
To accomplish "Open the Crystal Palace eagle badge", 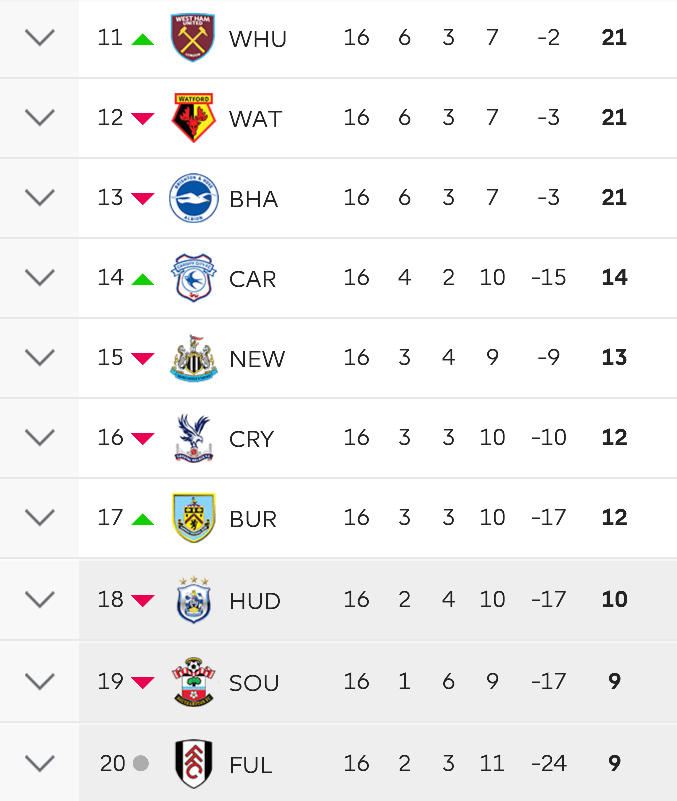I will tap(194, 438).
